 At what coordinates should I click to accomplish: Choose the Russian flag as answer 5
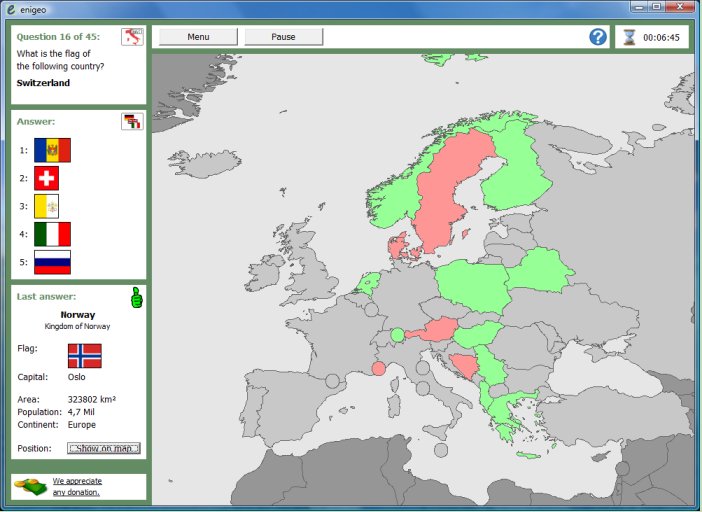point(52,262)
